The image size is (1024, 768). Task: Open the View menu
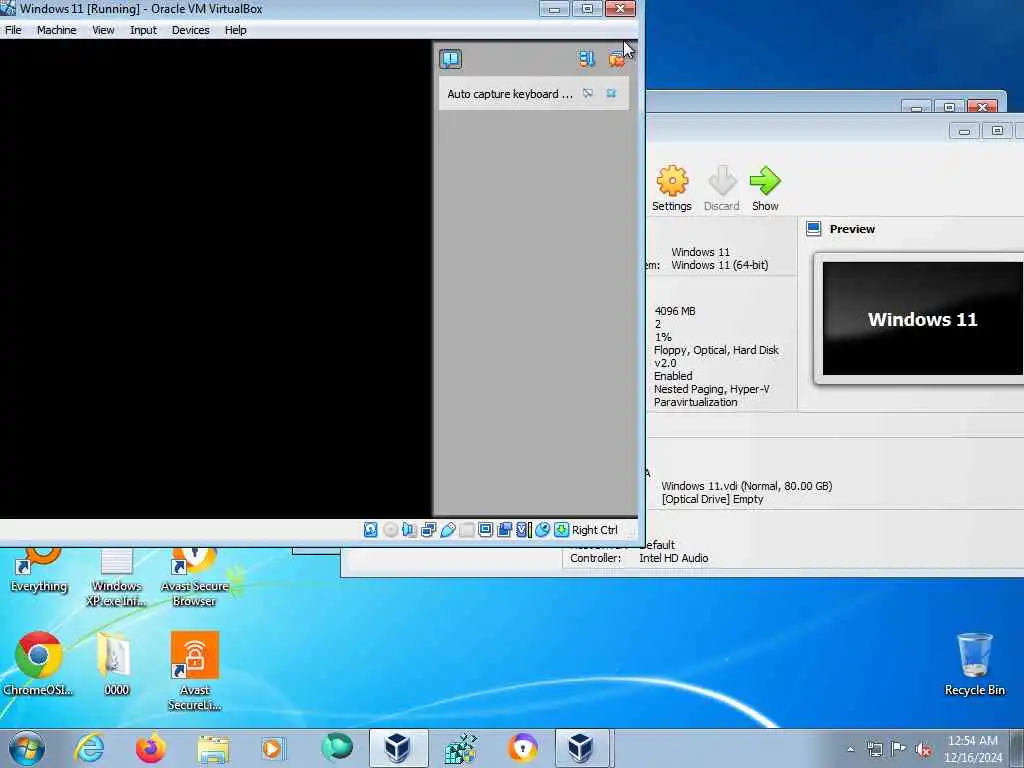pyautogui.click(x=103, y=30)
